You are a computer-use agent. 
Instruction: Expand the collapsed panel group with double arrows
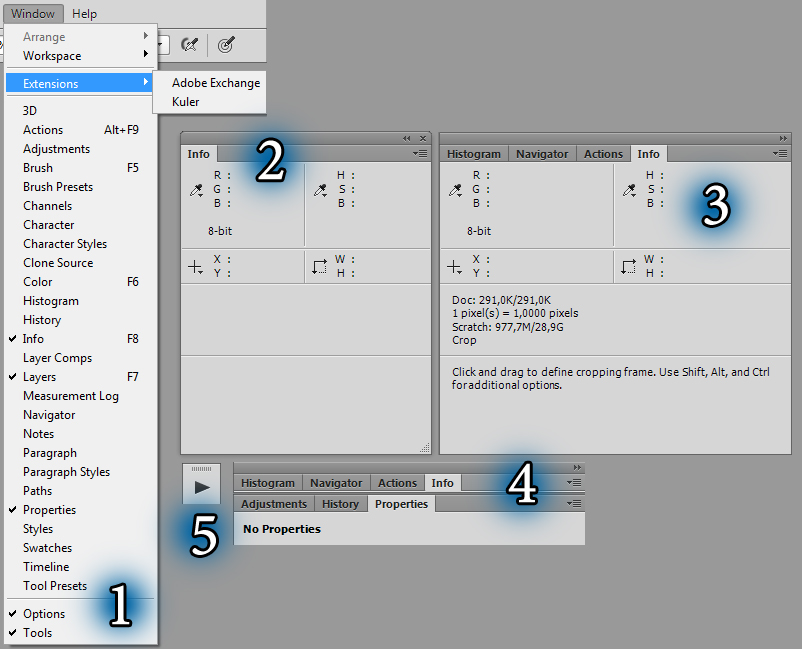(x=577, y=467)
